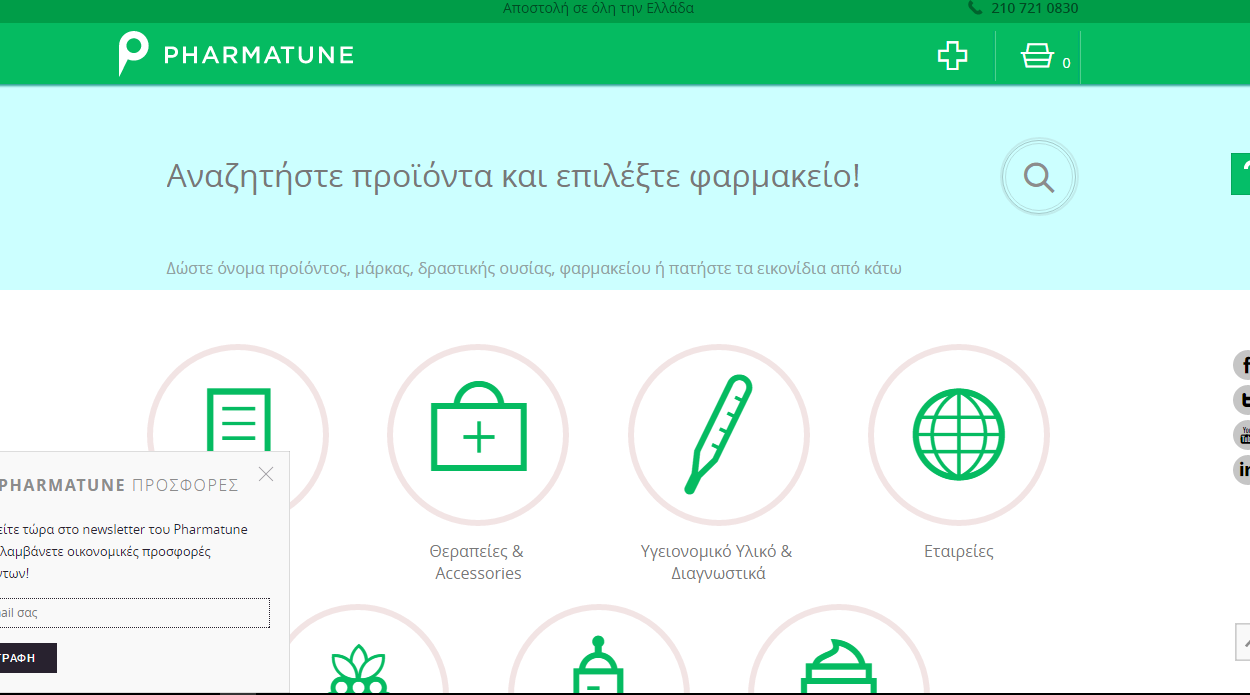Image resolution: width=1250 pixels, height=695 pixels.
Task: Open the Υγειονομικό Υλικό & Διαγνωστικά link
Action: pyautogui.click(x=717, y=562)
